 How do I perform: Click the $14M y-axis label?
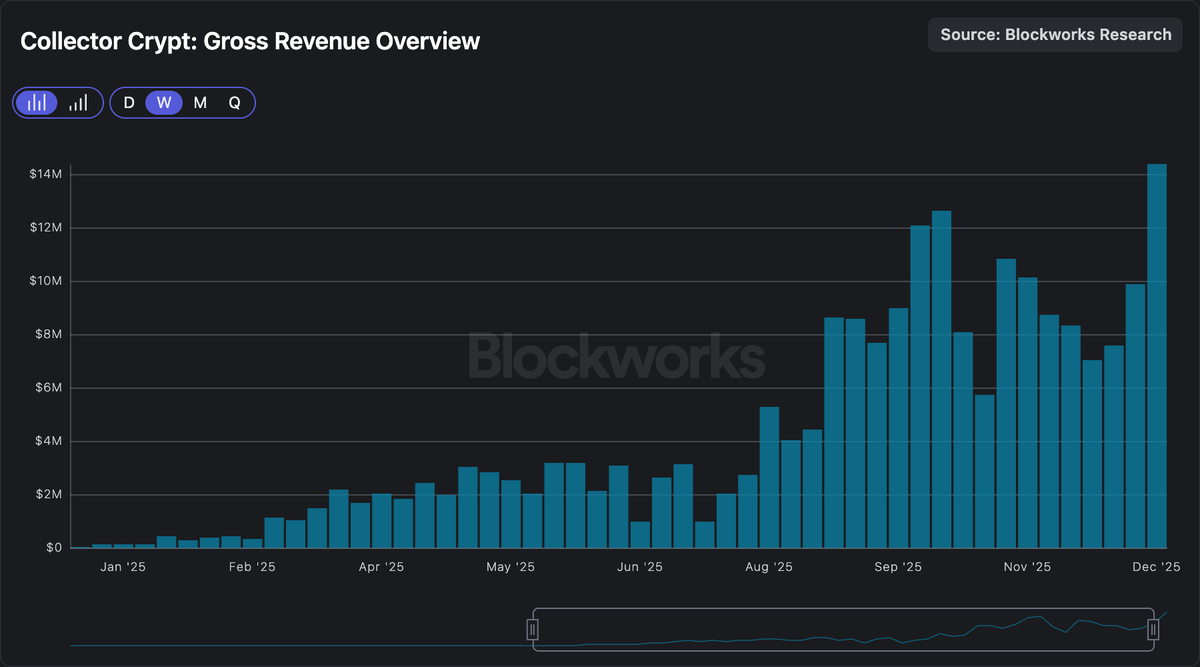46,175
